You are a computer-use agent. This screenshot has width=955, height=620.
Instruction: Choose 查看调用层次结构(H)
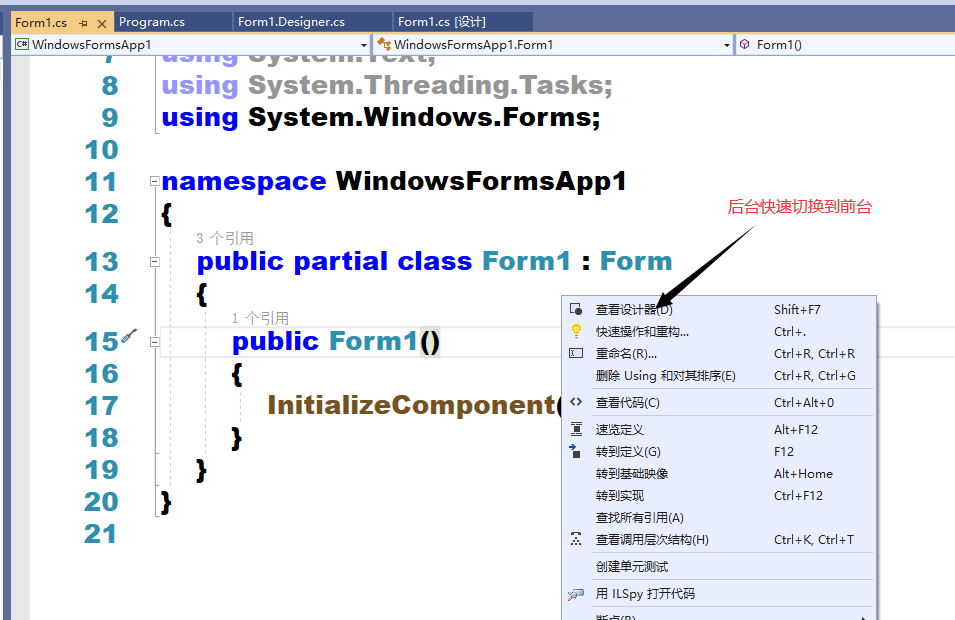tap(719, 539)
